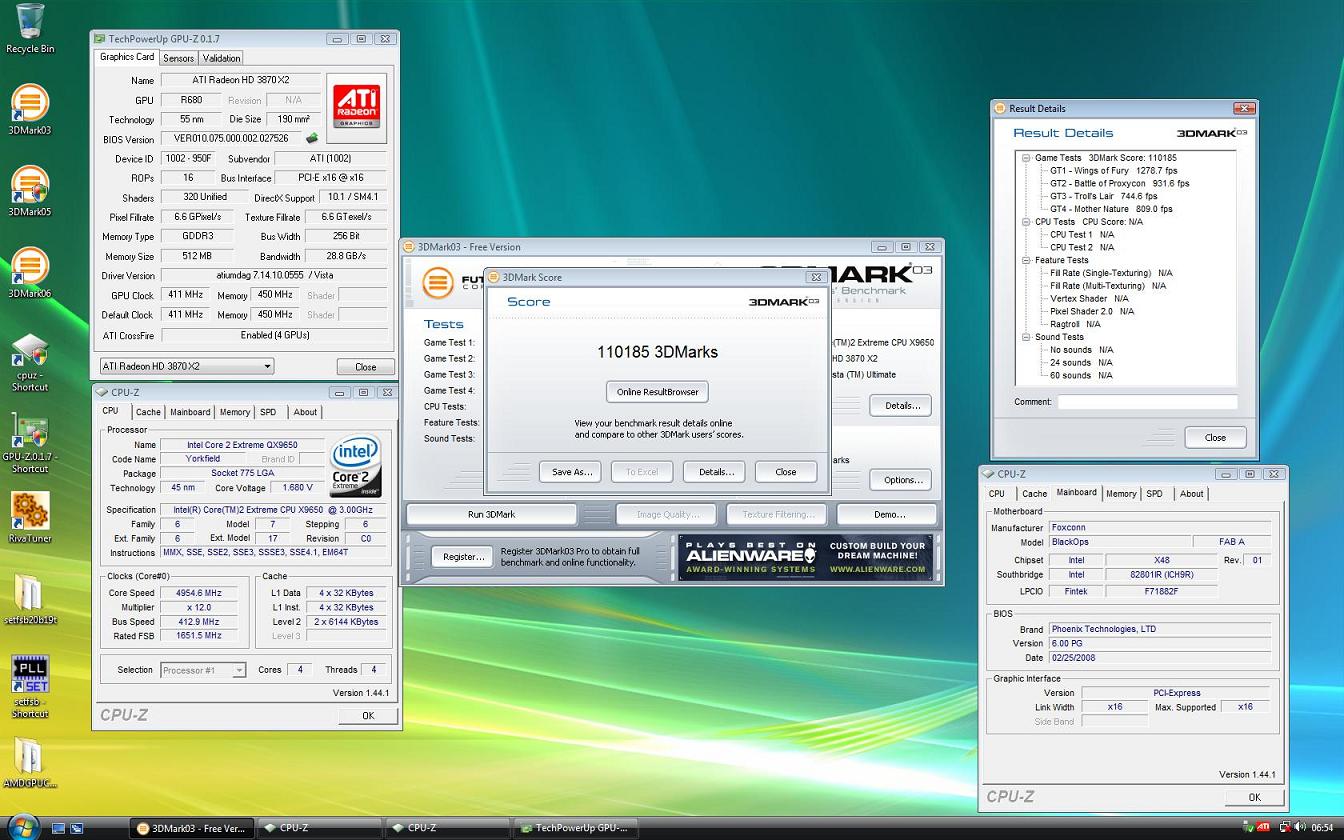Click Save As in the 3DMark Score dialog
Image resolution: width=1344 pixels, height=840 pixels.
tap(572, 472)
